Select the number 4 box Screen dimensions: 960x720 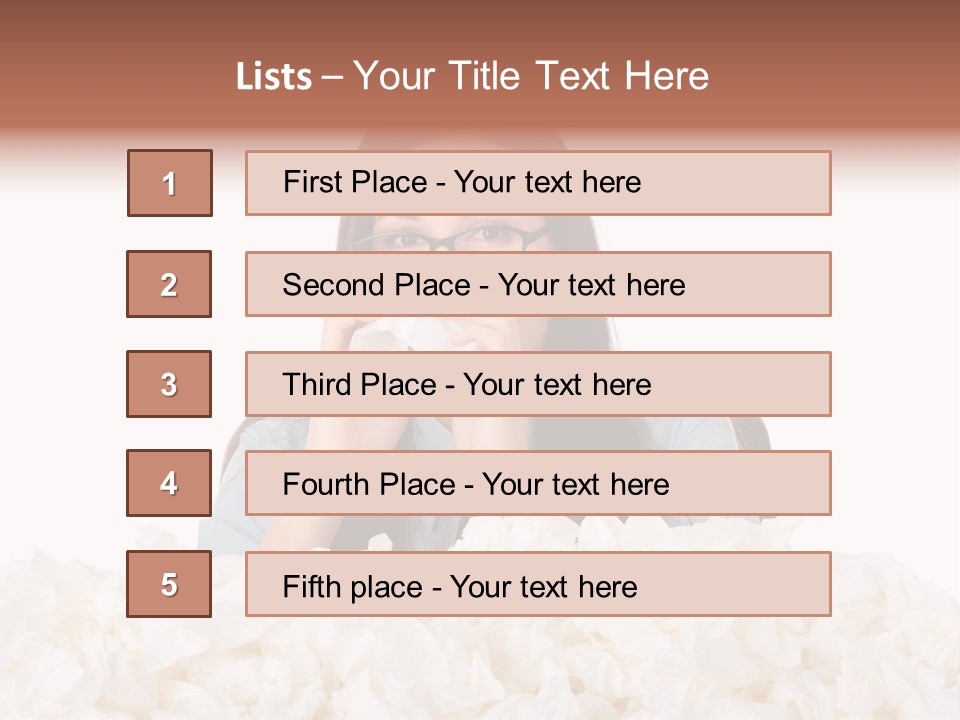pos(169,483)
